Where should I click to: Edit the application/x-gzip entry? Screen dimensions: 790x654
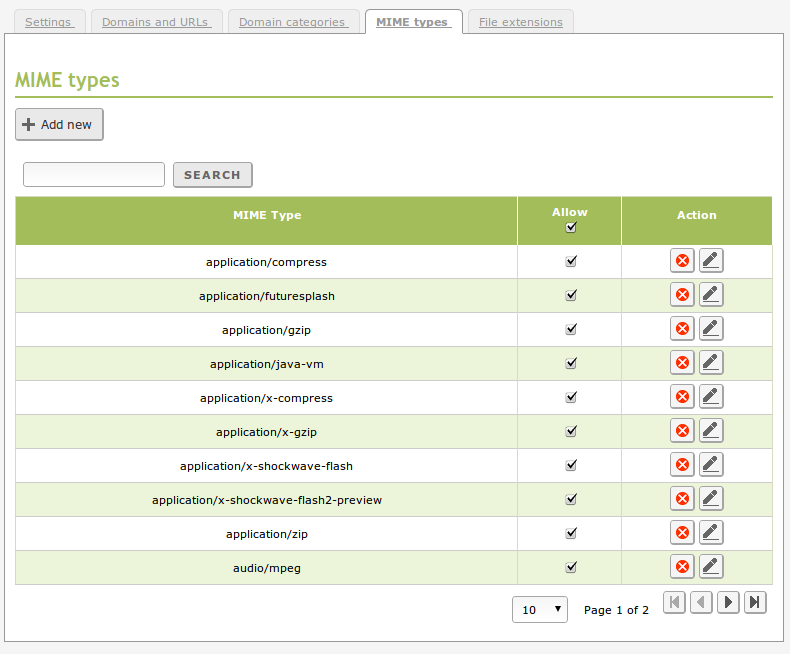[x=711, y=430]
